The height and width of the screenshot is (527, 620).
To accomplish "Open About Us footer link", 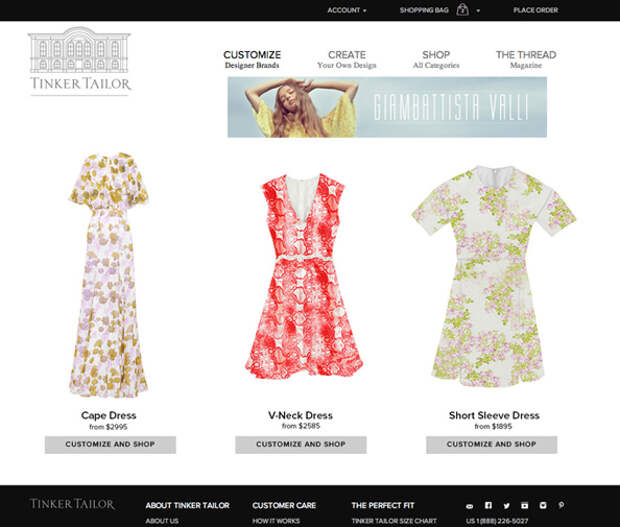I will (x=162, y=521).
